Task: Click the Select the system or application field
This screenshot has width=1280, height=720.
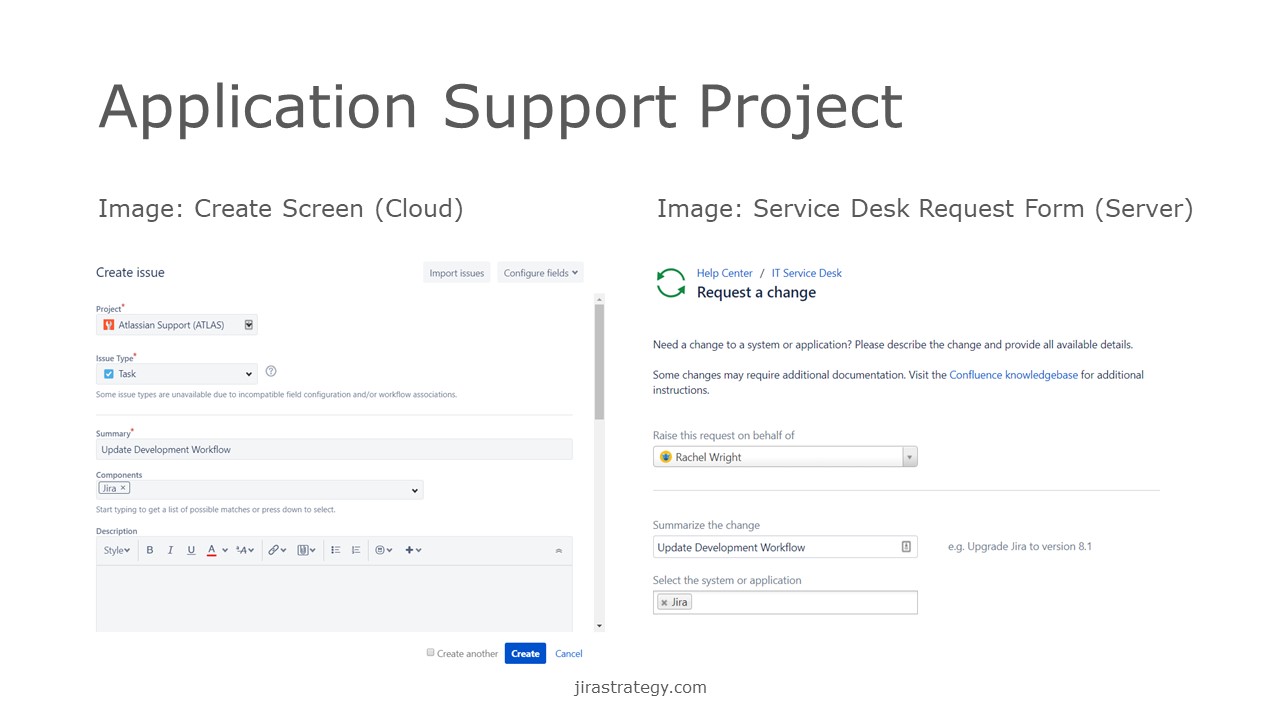Action: (x=785, y=602)
